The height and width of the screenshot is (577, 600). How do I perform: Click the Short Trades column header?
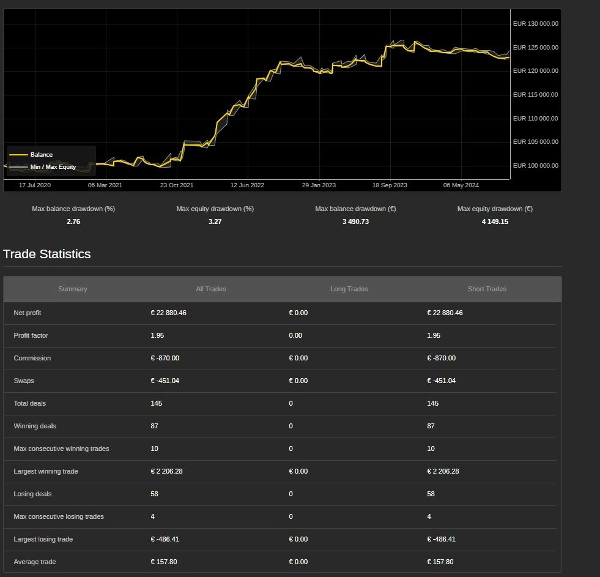tap(487, 289)
